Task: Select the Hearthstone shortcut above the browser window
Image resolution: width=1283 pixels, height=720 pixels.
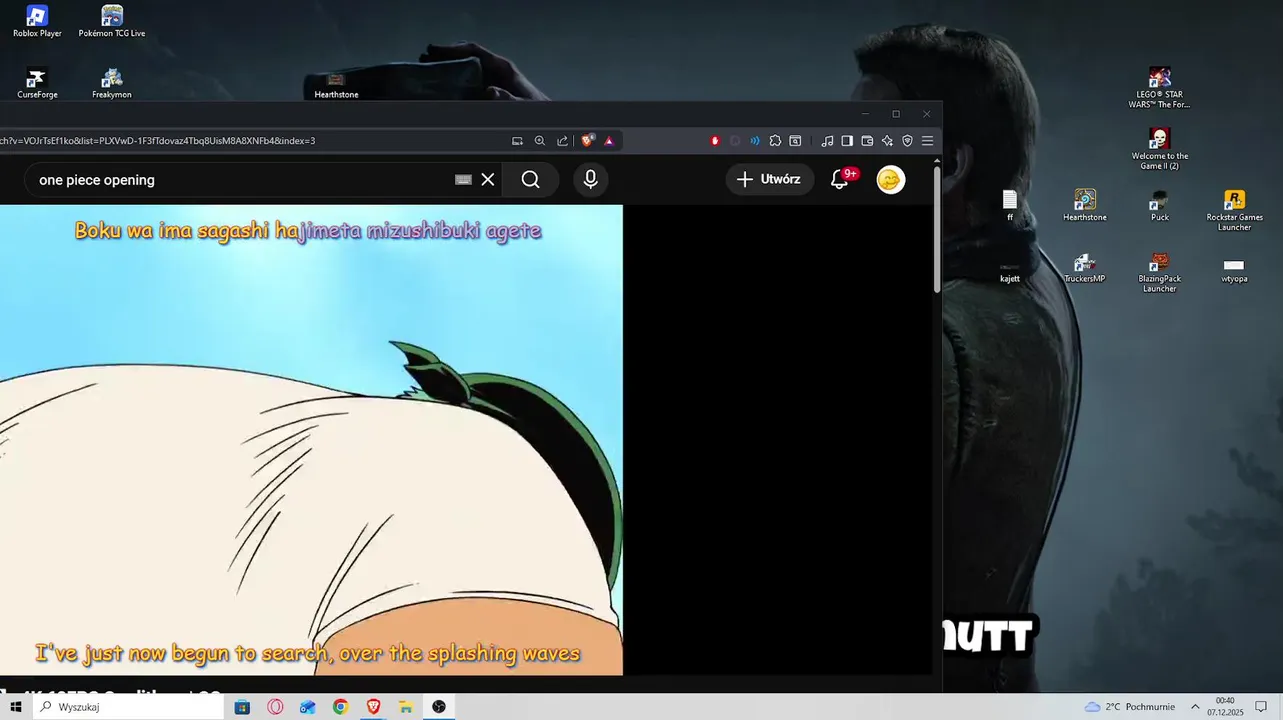Action: point(336,86)
